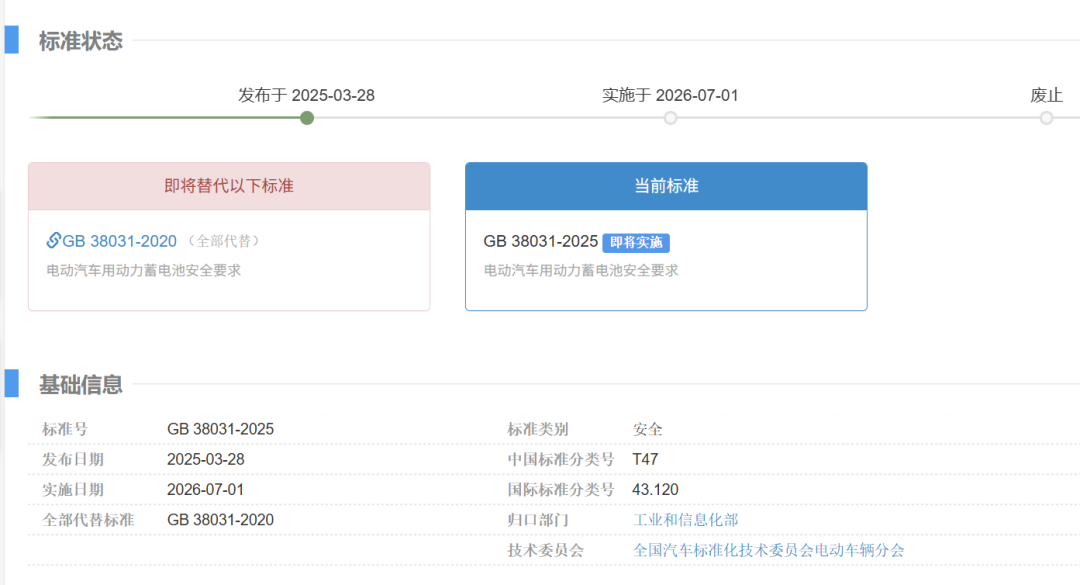Click the 实施于 2026-07-01 timeline label
1080x585 pixels.
[670, 95]
